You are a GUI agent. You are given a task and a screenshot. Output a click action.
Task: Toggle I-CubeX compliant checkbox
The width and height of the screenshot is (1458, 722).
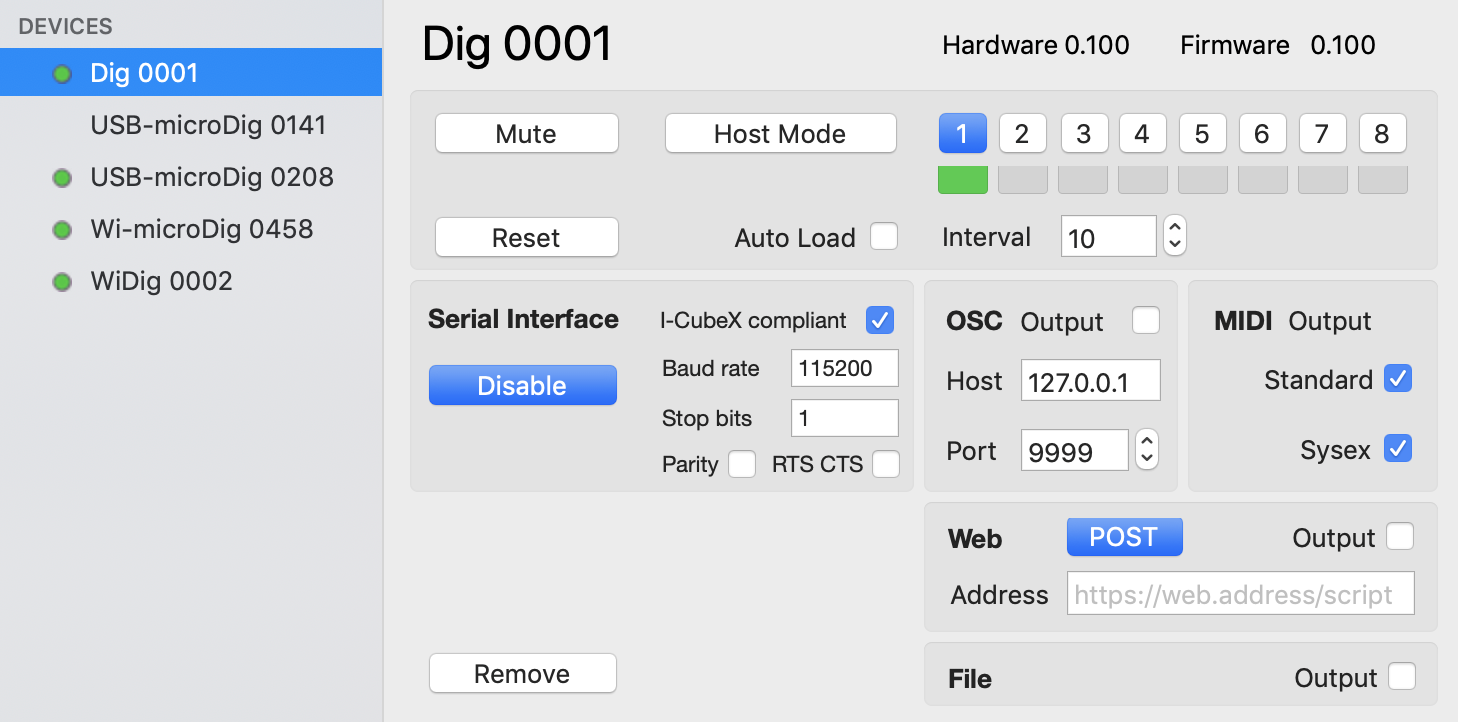tap(880, 320)
